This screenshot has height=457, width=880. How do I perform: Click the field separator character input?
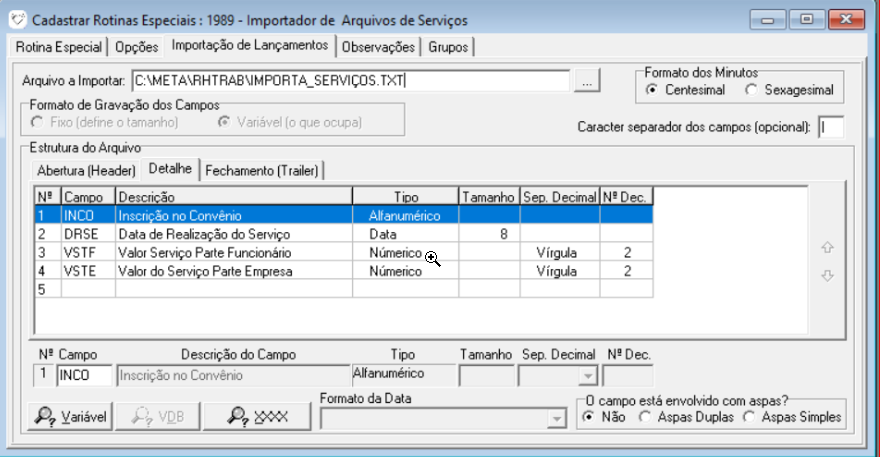pyautogui.click(x=830, y=127)
